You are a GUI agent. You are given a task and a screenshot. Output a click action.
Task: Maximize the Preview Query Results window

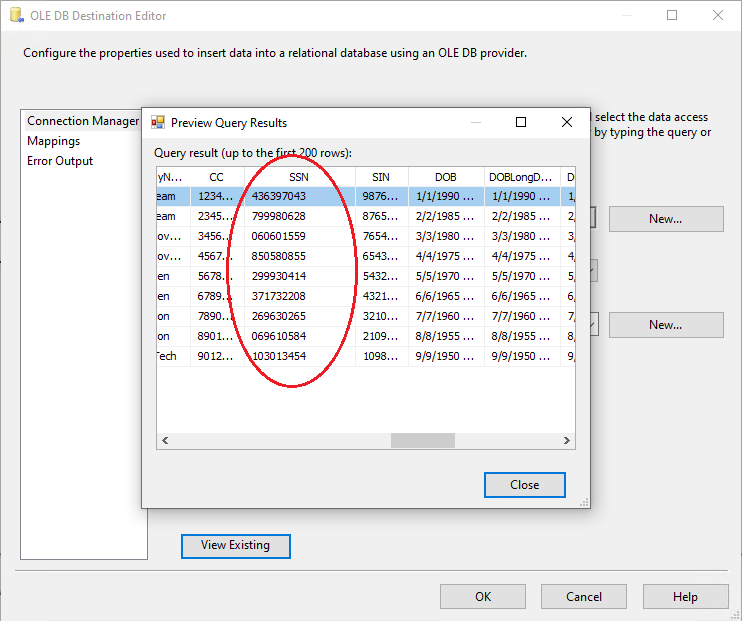(x=521, y=123)
